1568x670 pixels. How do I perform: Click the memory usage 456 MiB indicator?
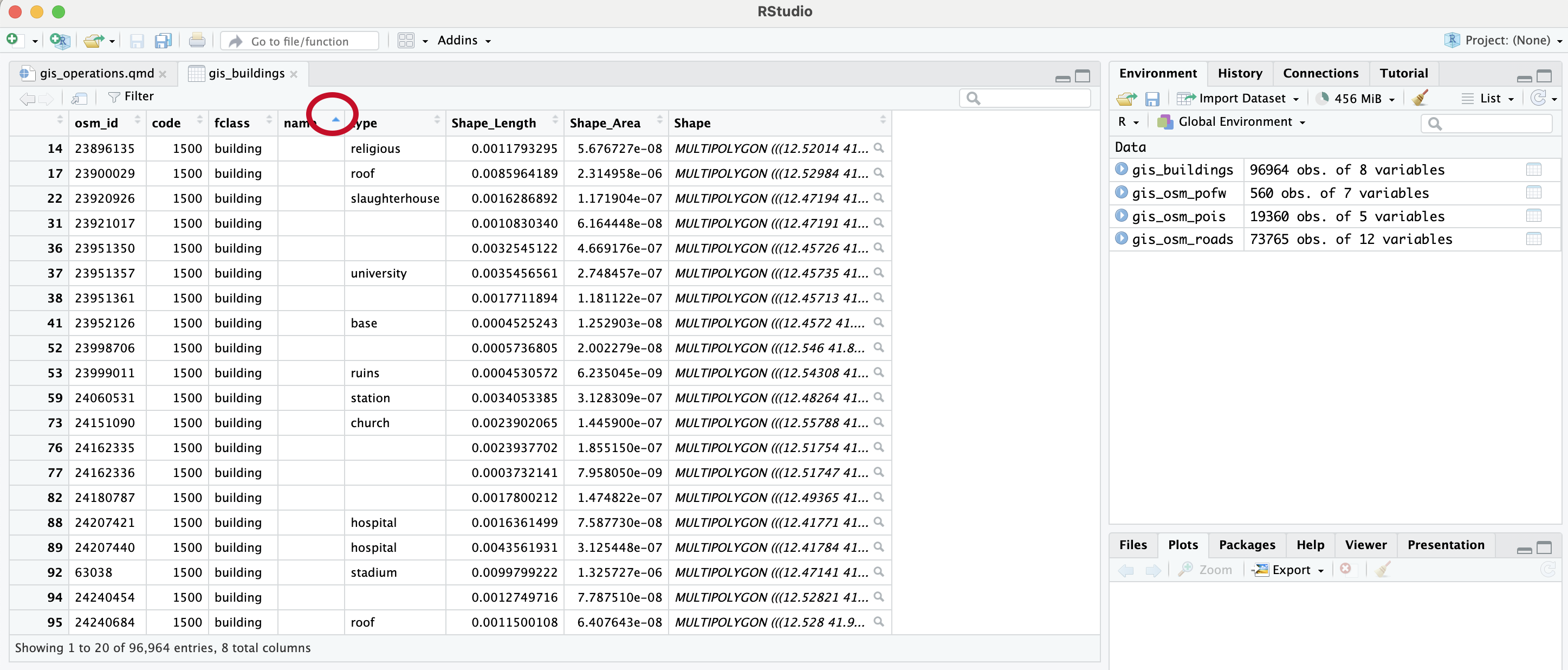click(1356, 99)
